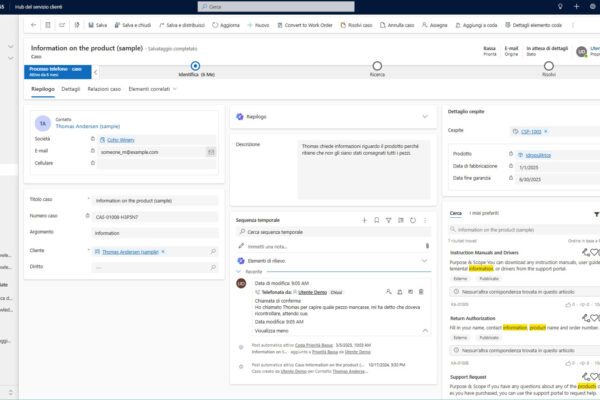Favorite Instruction Manuals and Drivers article
The height and width of the screenshot is (400, 600).
tap(593, 252)
